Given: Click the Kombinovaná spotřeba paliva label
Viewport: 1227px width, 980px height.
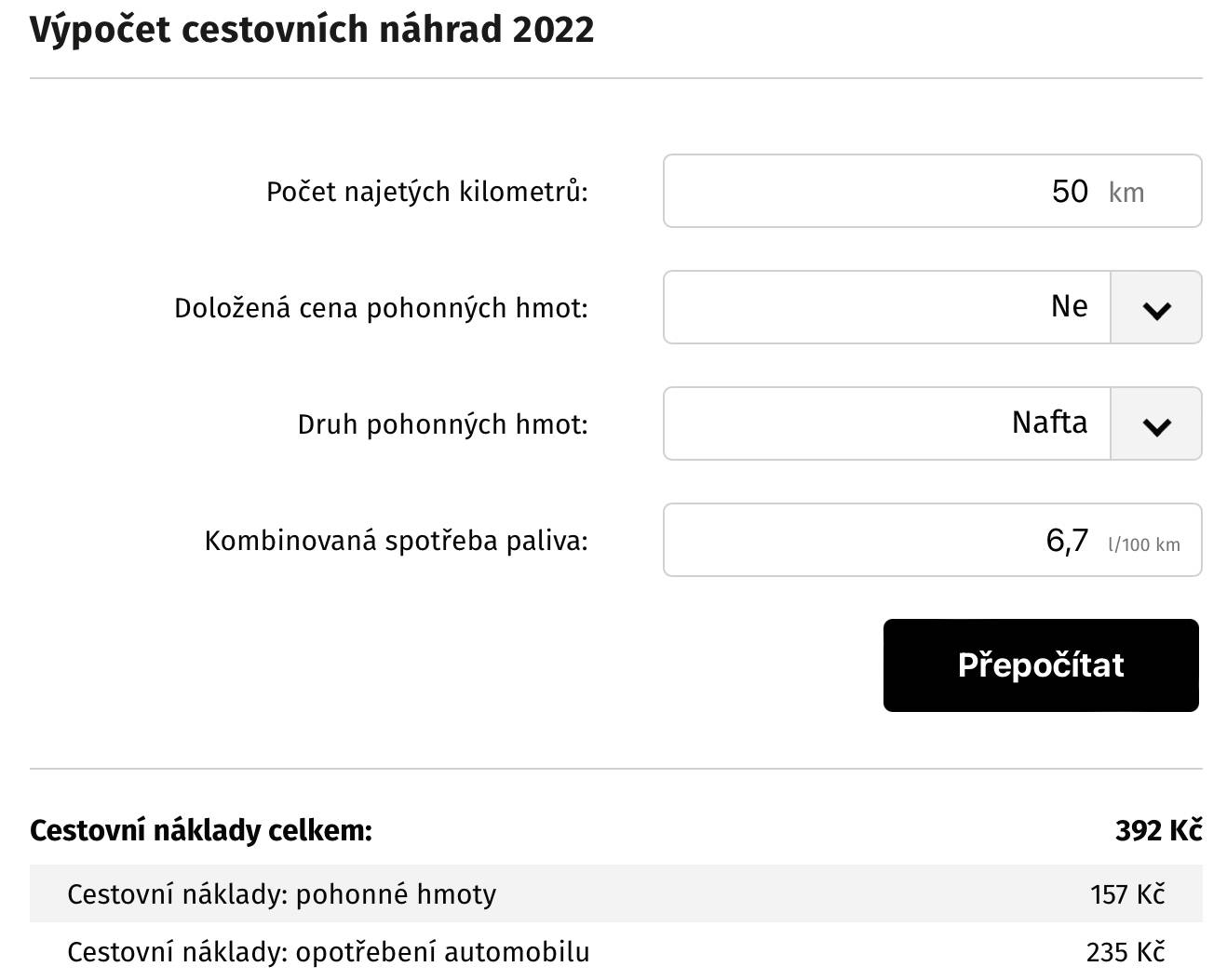Looking at the screenshot, I should pos(397,541).
